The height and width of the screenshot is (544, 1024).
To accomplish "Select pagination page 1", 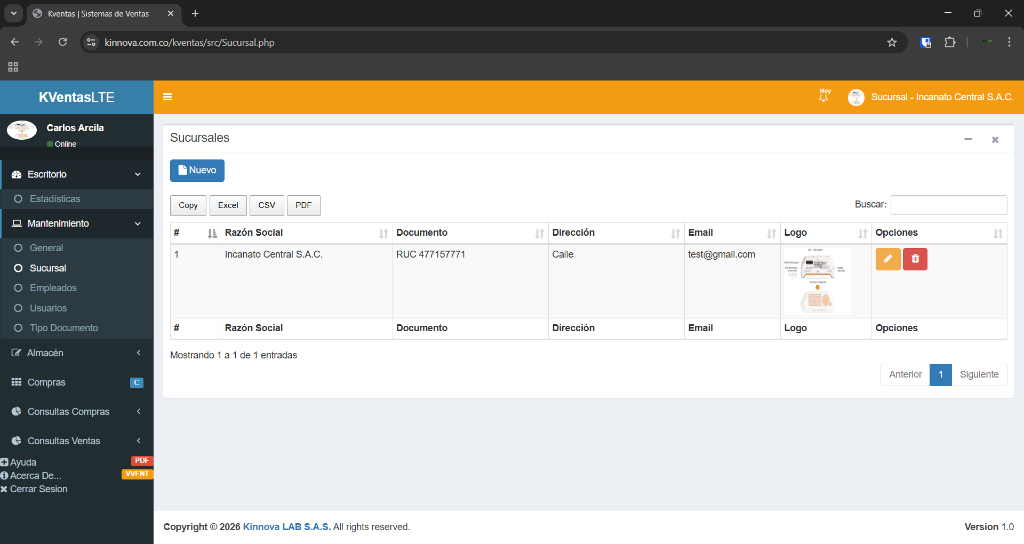I will click(940, 375).
